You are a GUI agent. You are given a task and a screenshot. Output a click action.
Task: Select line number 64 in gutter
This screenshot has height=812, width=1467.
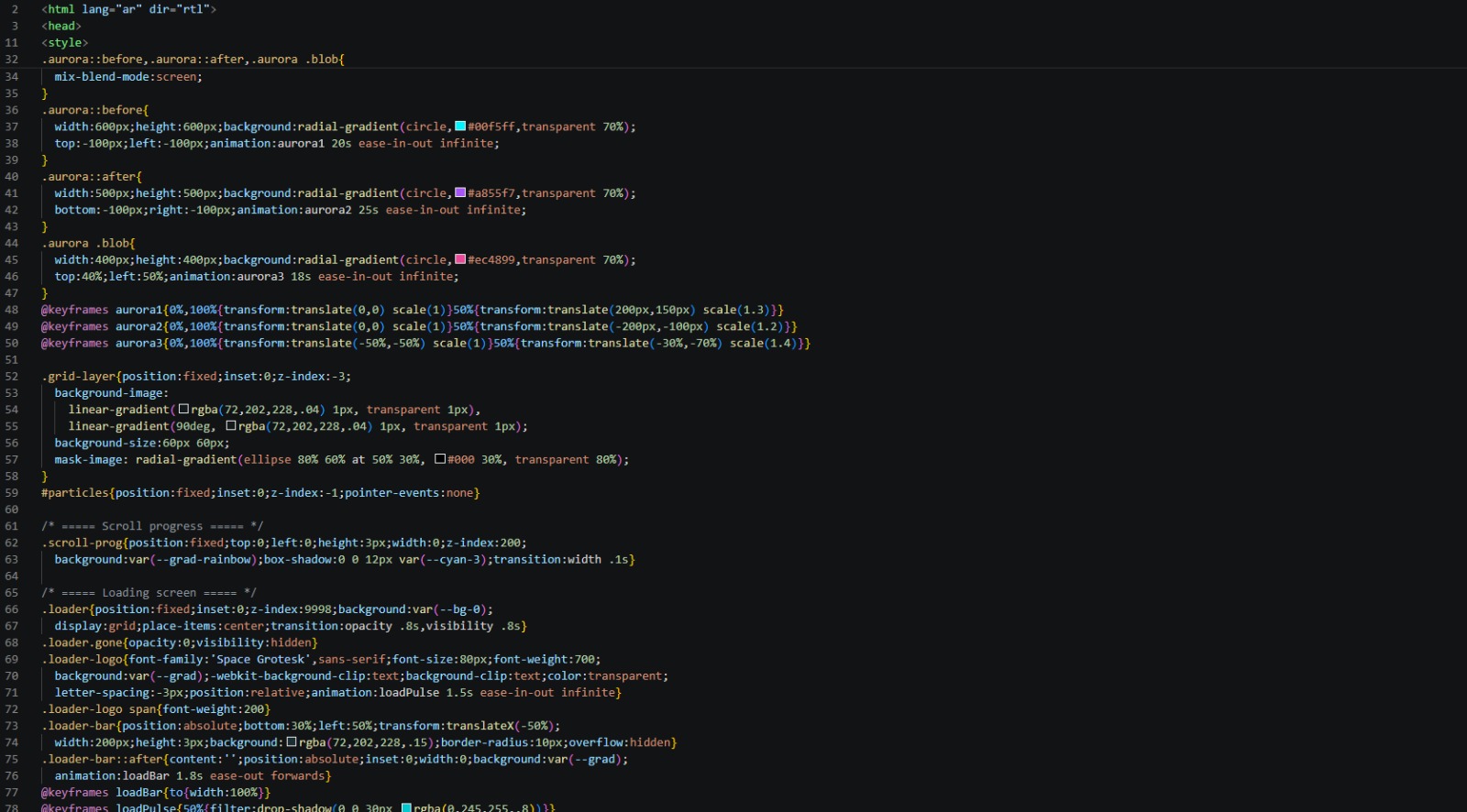point(12,576)
